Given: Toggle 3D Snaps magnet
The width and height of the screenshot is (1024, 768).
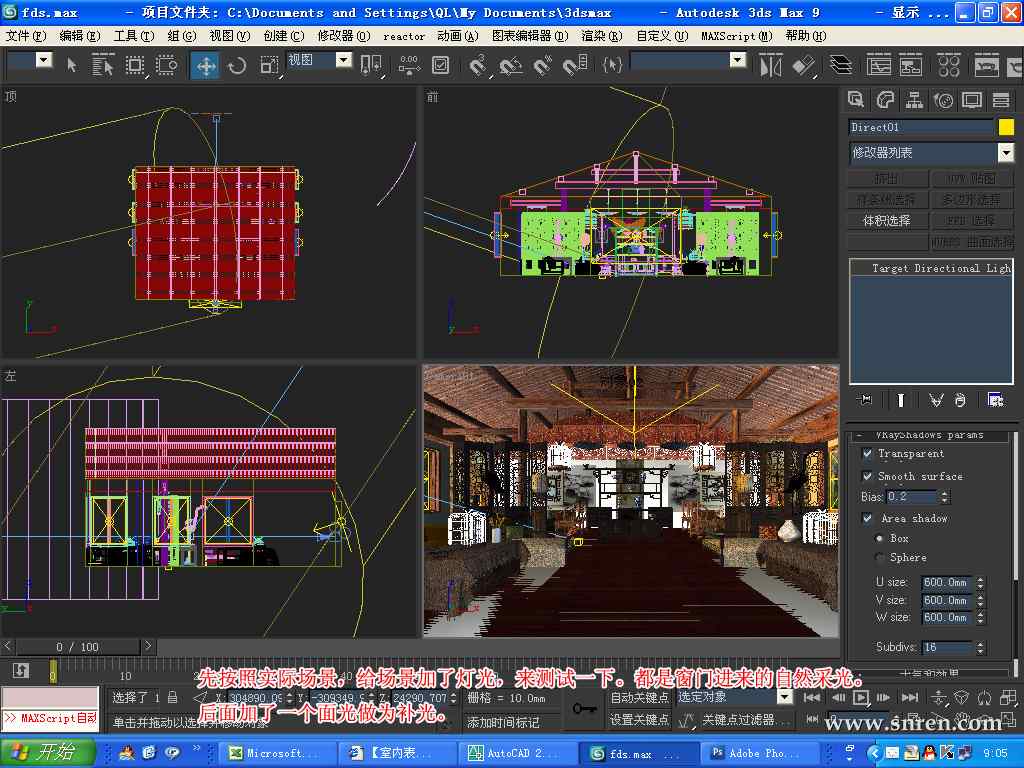Looking at the screenshot, I should (479, 65).
